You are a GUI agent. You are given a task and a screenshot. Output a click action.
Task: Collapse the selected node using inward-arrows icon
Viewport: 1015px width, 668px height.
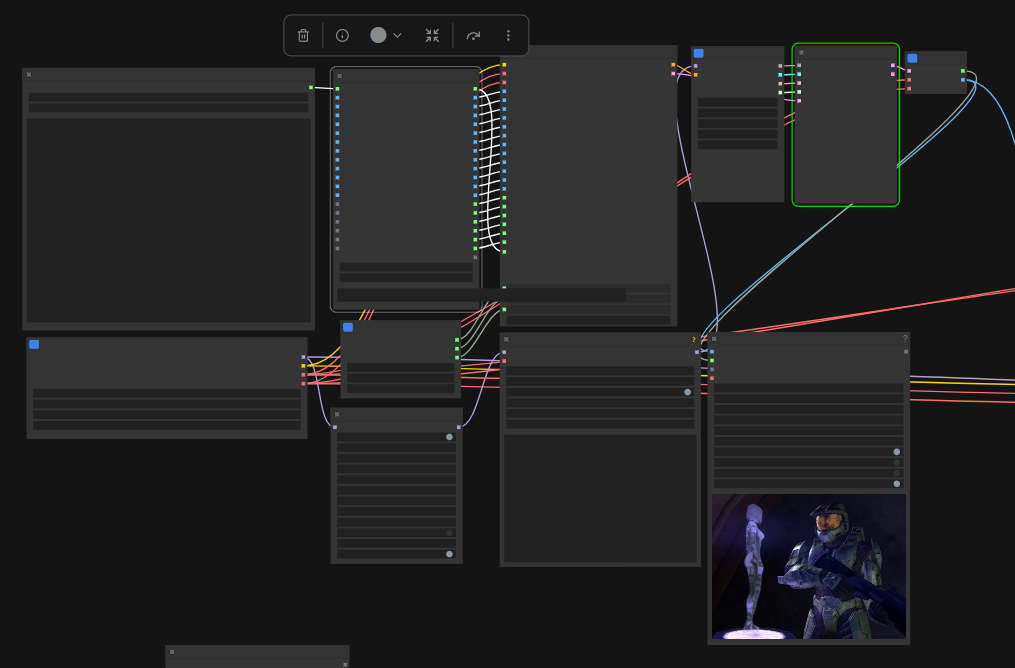(x=432, y=36)
